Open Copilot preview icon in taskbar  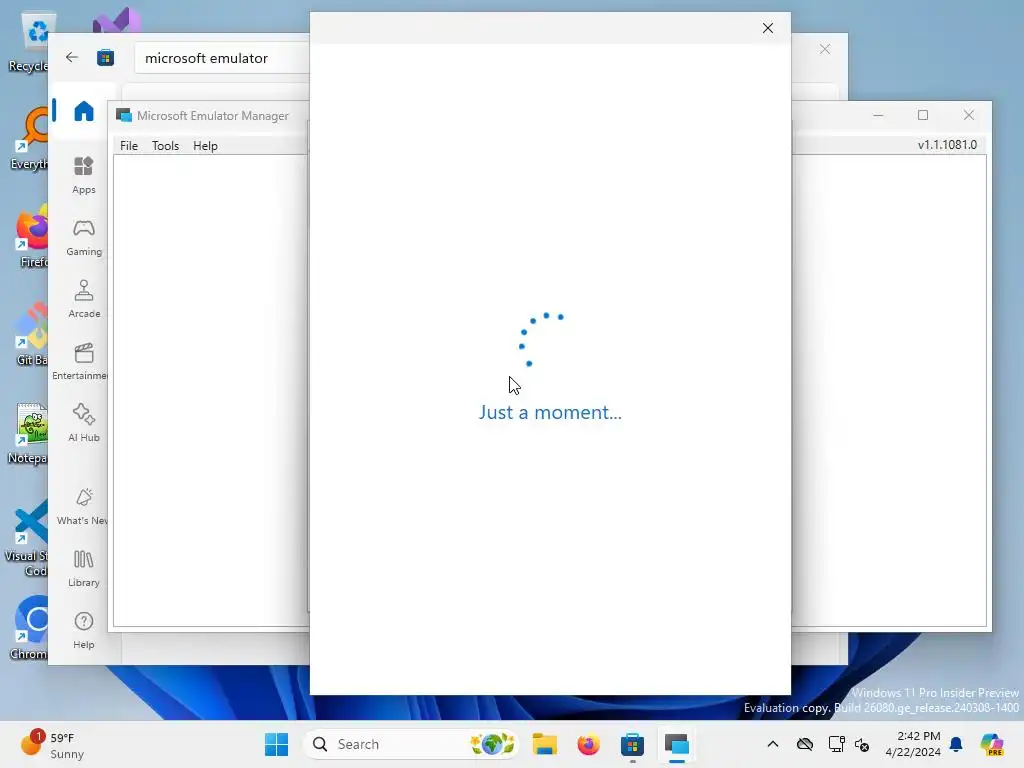tap(992, 744)
